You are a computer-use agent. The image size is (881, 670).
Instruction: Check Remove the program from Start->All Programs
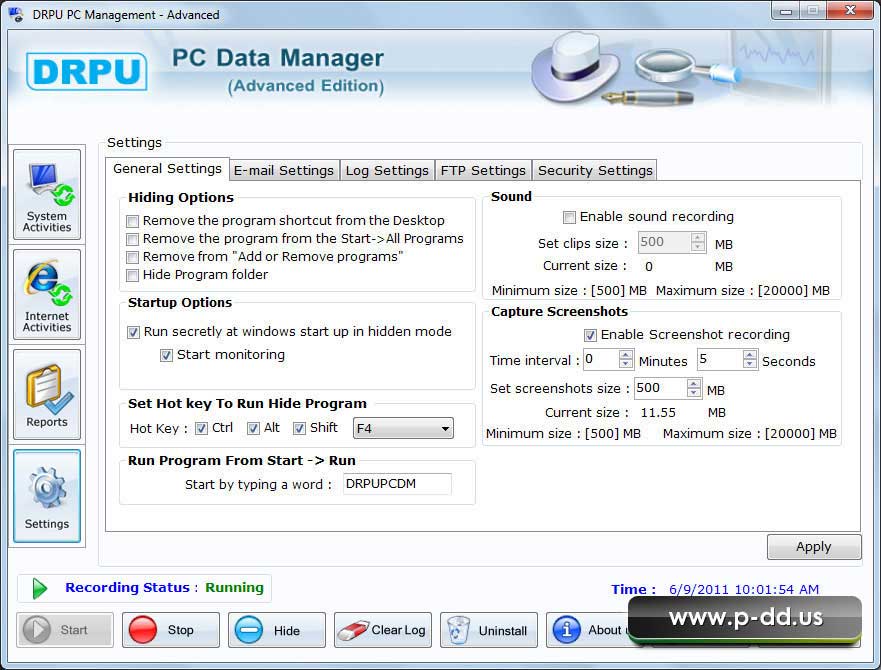coord(133,239)
